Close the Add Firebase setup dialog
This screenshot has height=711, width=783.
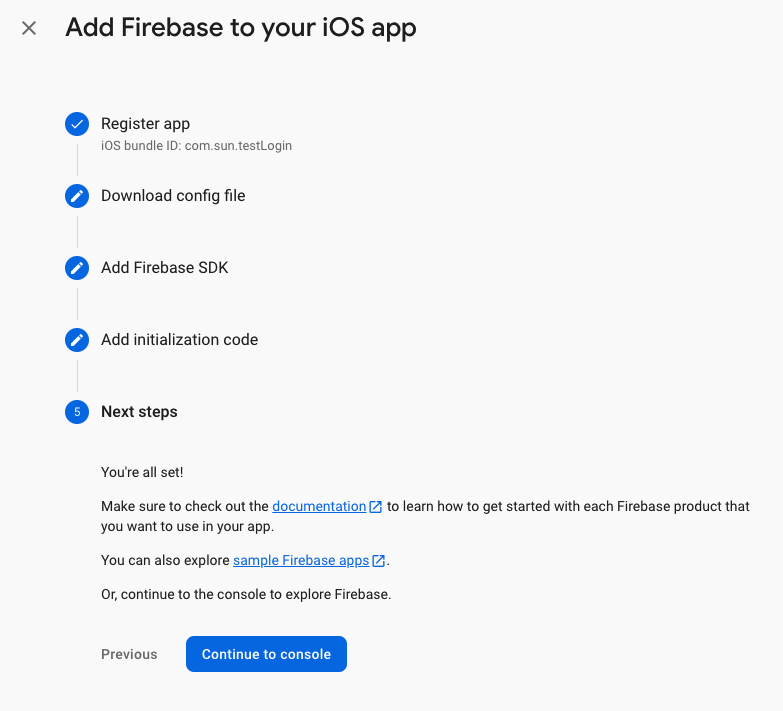(29, 28)
